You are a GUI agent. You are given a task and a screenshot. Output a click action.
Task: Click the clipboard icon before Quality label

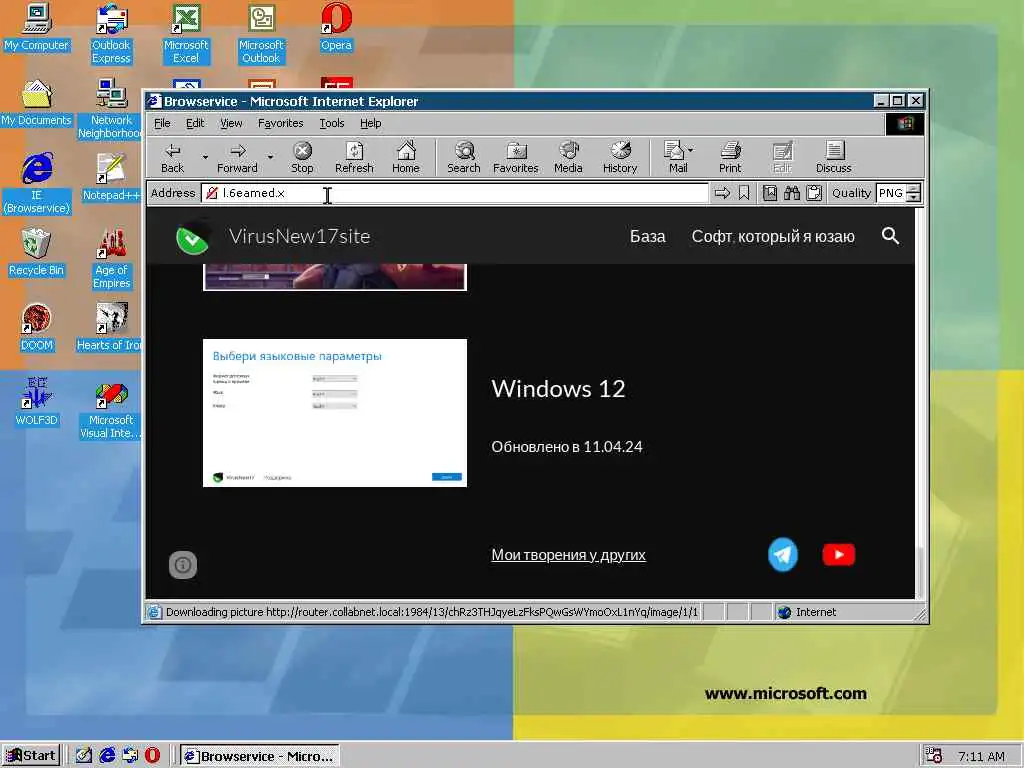814,193
